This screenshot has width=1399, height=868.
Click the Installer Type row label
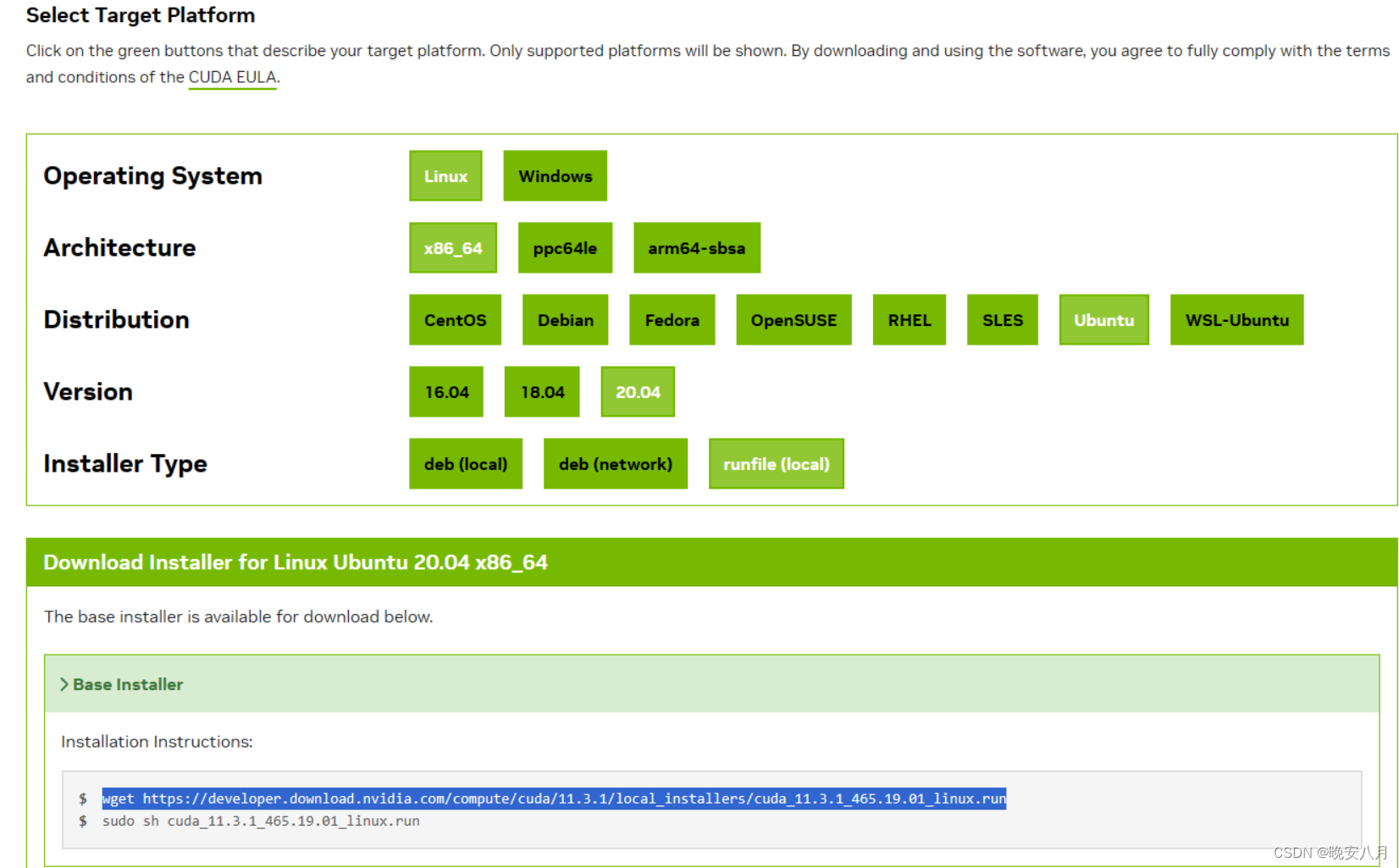click(125, 464)
